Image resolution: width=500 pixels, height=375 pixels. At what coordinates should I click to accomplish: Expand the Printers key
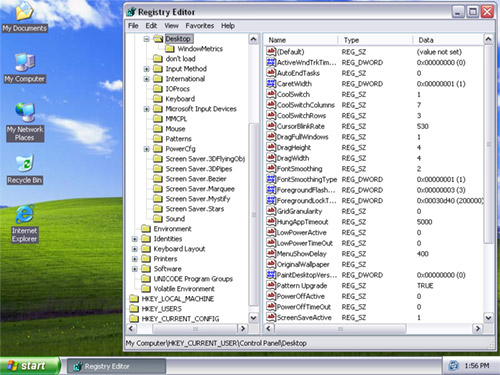tap(135, 259)
